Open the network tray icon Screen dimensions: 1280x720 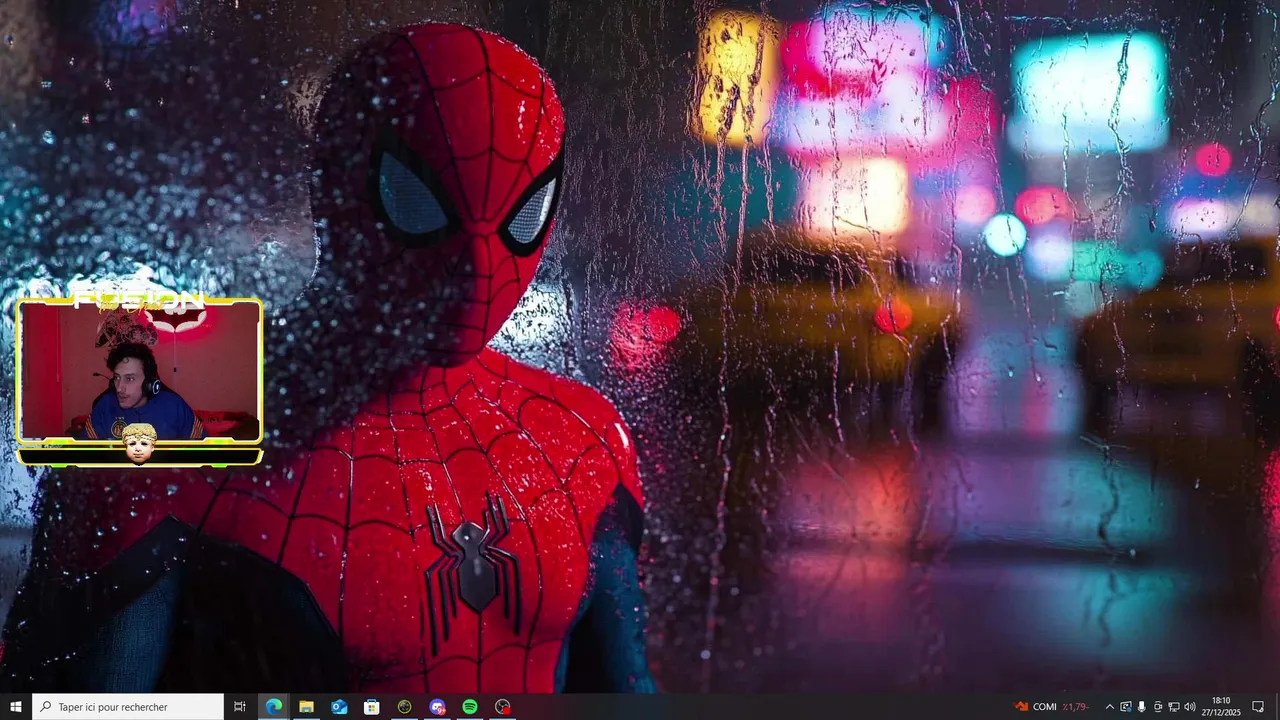click(1174, 706)
